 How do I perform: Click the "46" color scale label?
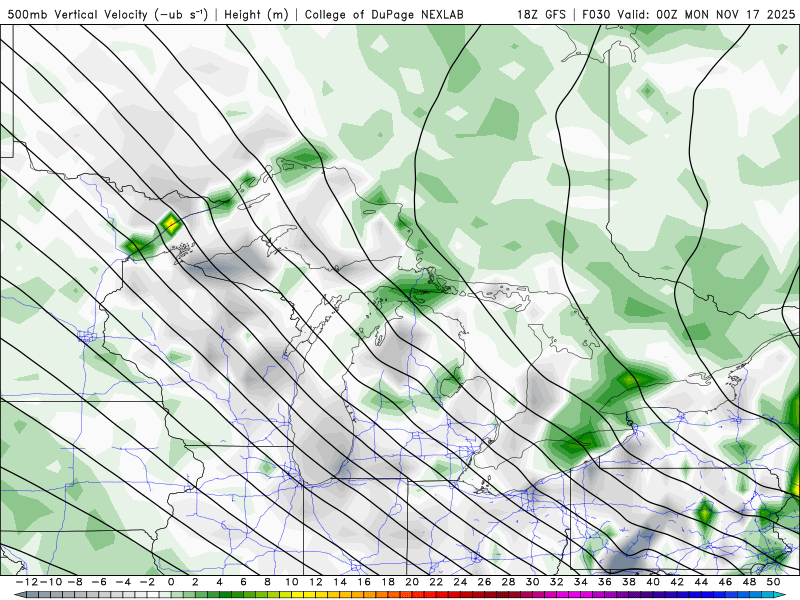click(726, 582)
